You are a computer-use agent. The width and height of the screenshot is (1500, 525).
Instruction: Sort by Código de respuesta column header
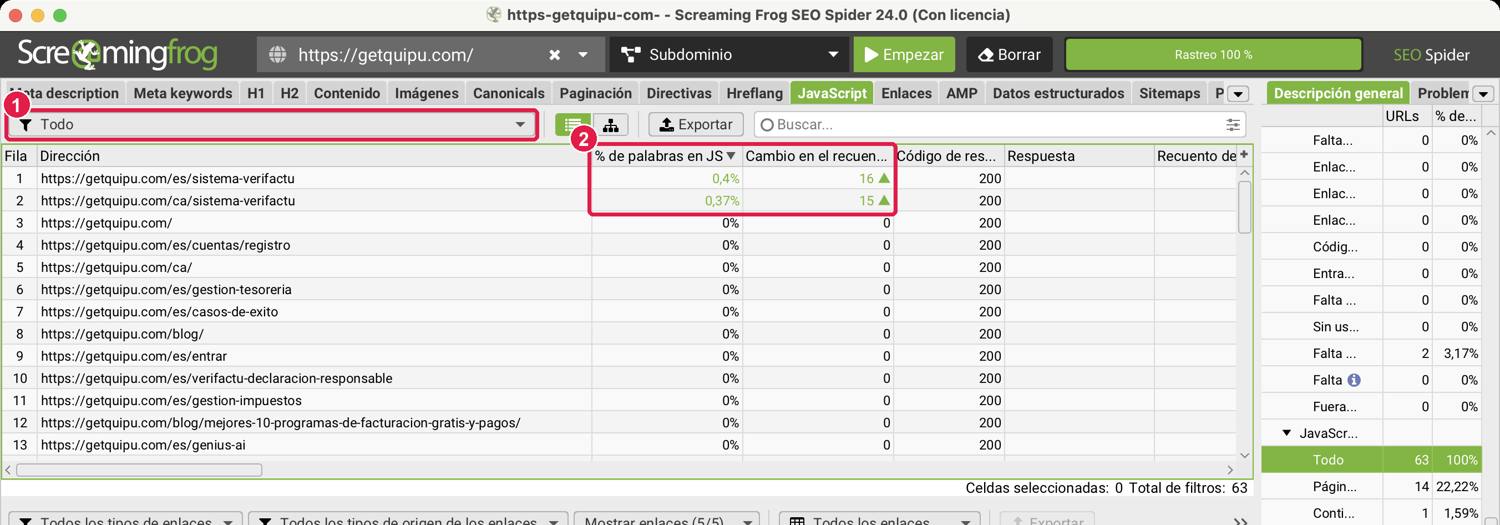[x=948, y=156]
